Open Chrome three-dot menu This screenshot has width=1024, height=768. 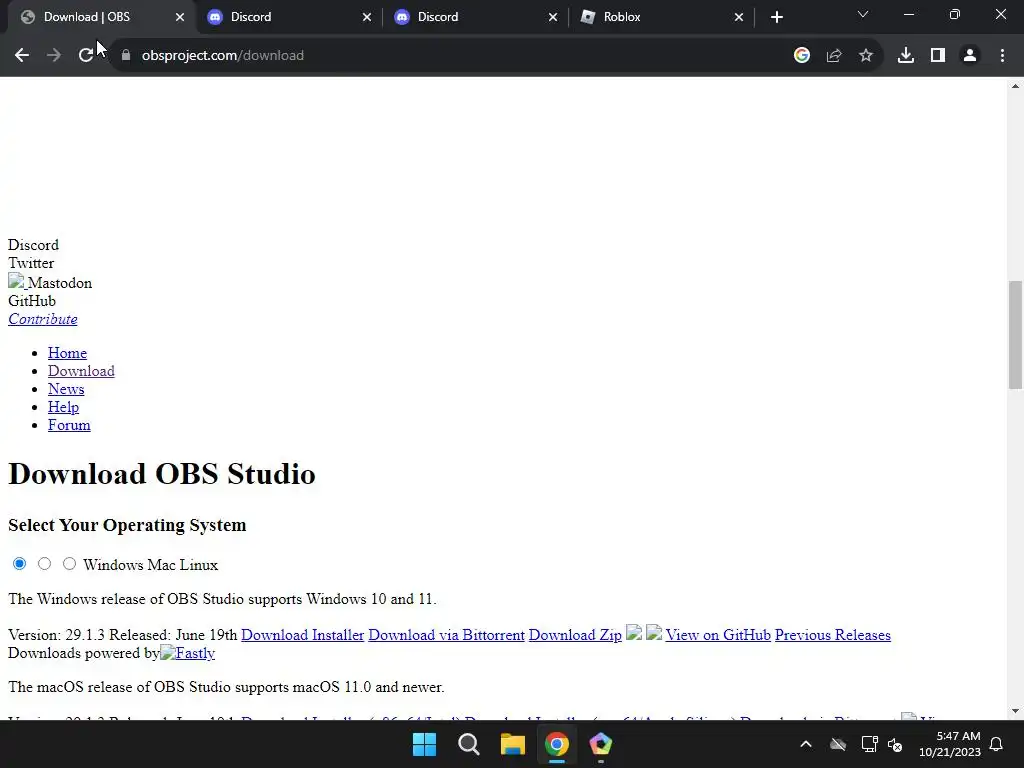coord(1002,56)
